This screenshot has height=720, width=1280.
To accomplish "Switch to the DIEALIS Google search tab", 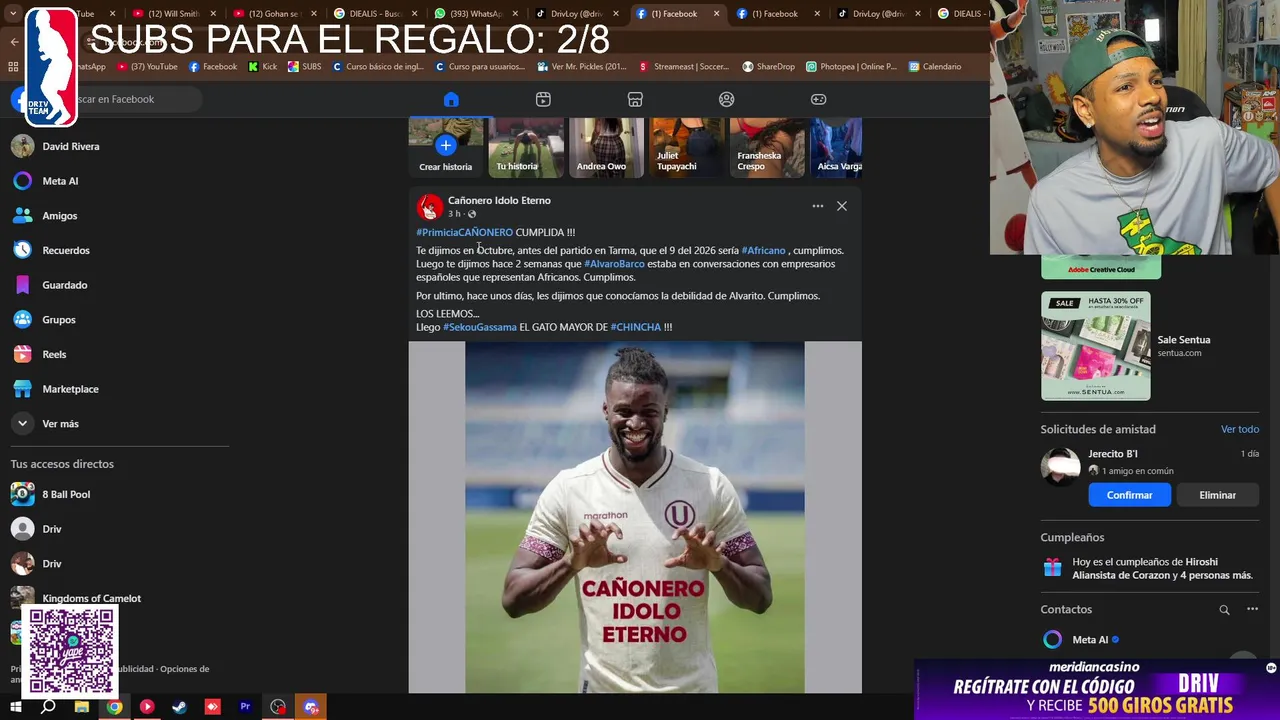I will click(x=375, y=14).
